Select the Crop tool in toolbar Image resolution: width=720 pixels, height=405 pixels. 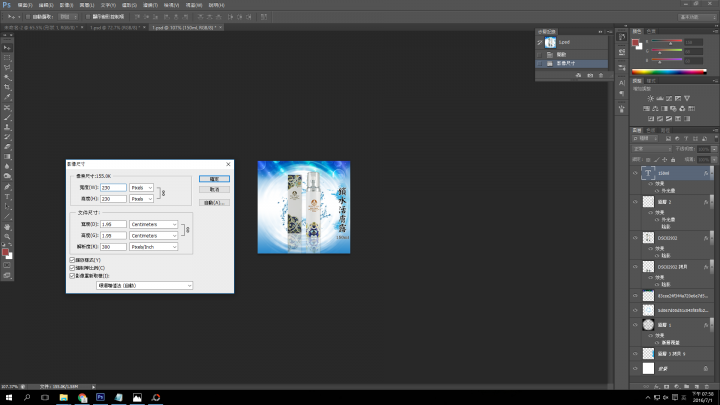[7, 87]
